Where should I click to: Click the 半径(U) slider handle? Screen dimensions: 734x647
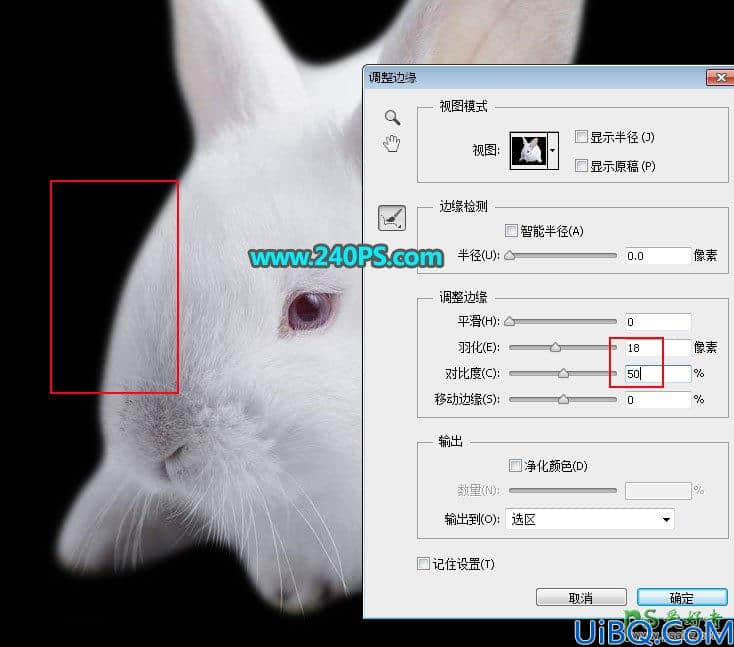[x=510, y=256]
